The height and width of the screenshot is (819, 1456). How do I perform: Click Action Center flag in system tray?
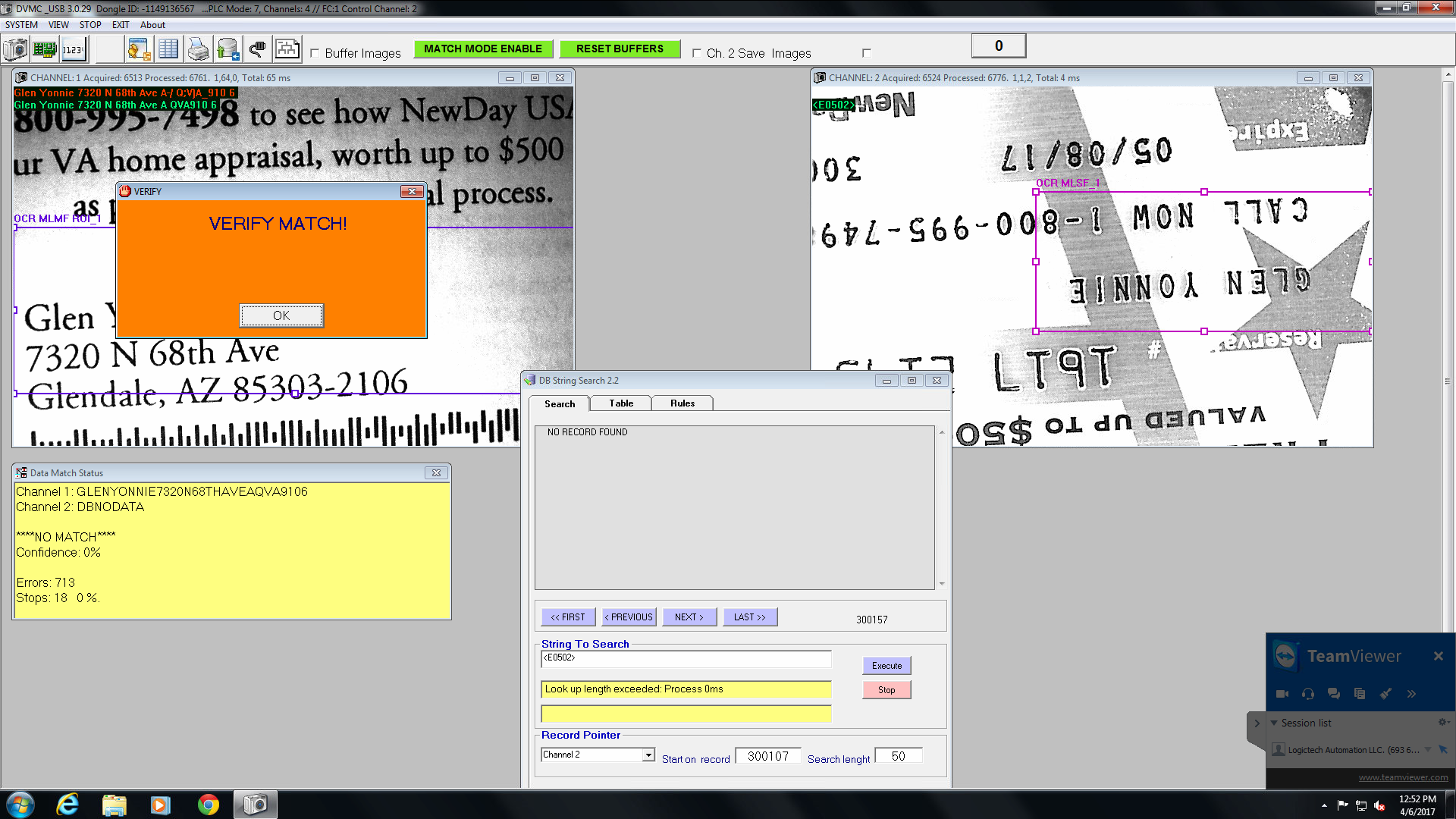[x=1342, y=805]
